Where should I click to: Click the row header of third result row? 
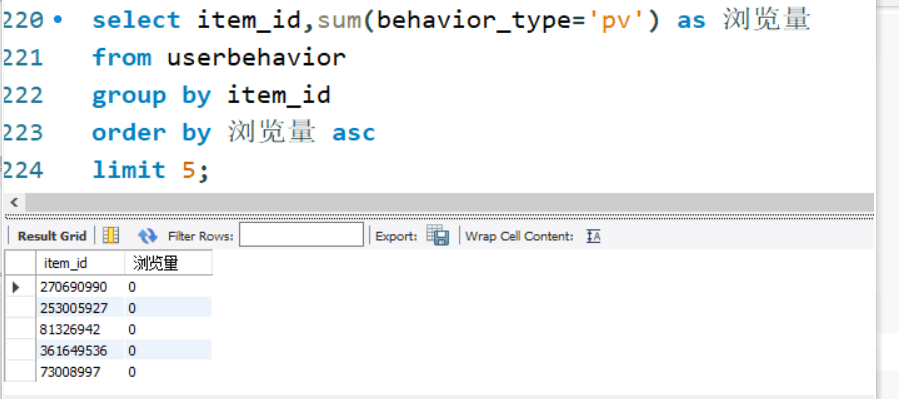click(21, 329)
